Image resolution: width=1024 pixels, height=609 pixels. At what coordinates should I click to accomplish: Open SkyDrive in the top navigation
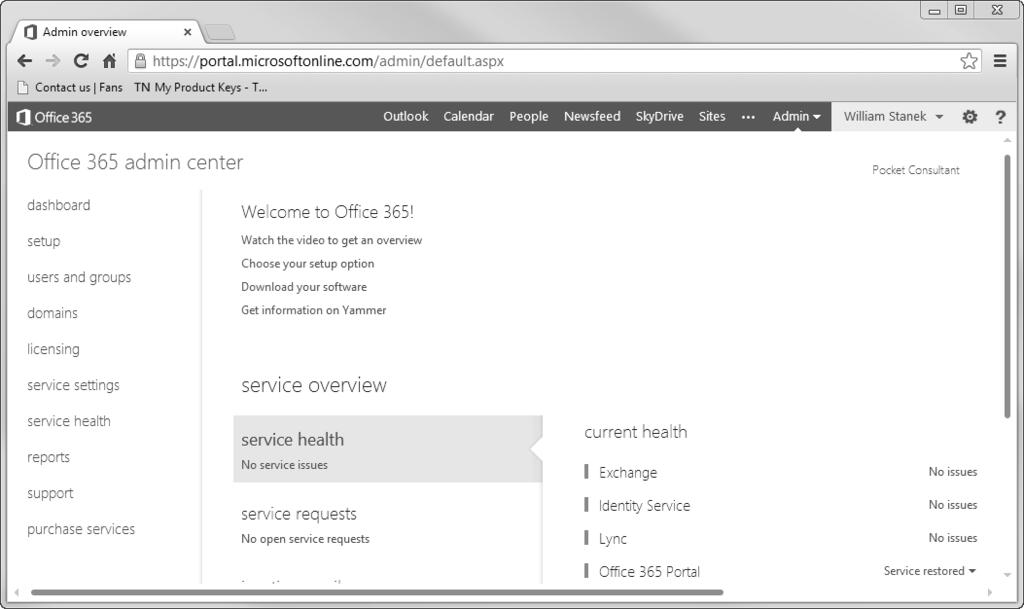pos(659,116)
